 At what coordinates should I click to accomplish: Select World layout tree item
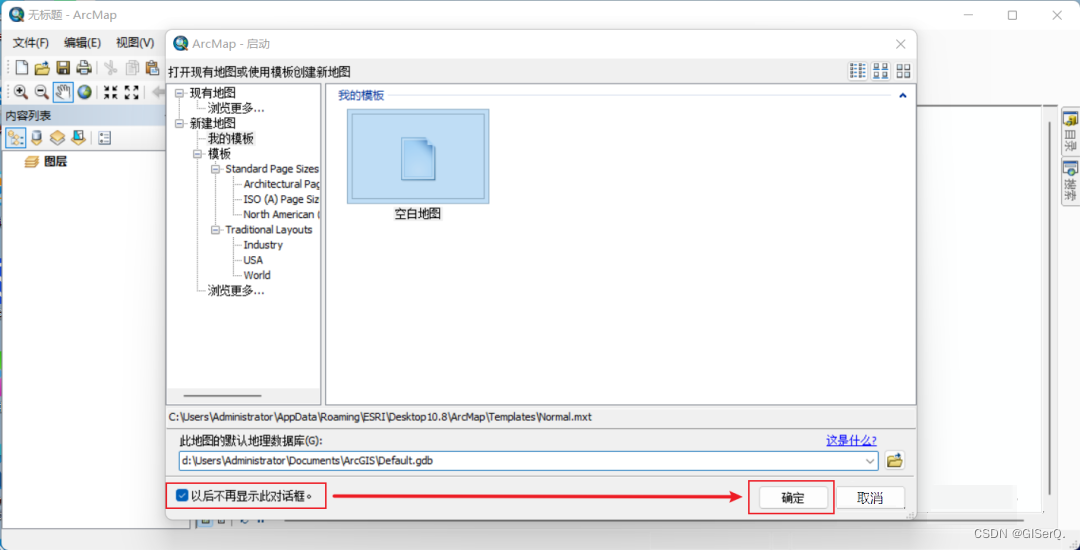coord(257,275)
